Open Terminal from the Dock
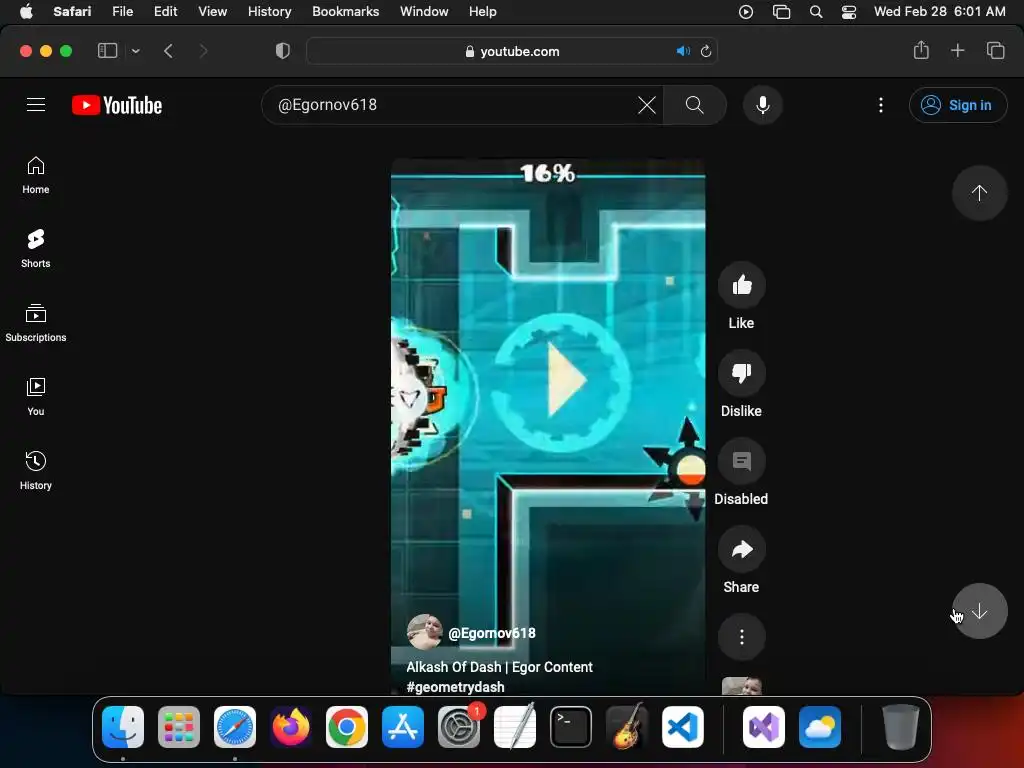The image size is (1024, 768). [x=571, y=726]
